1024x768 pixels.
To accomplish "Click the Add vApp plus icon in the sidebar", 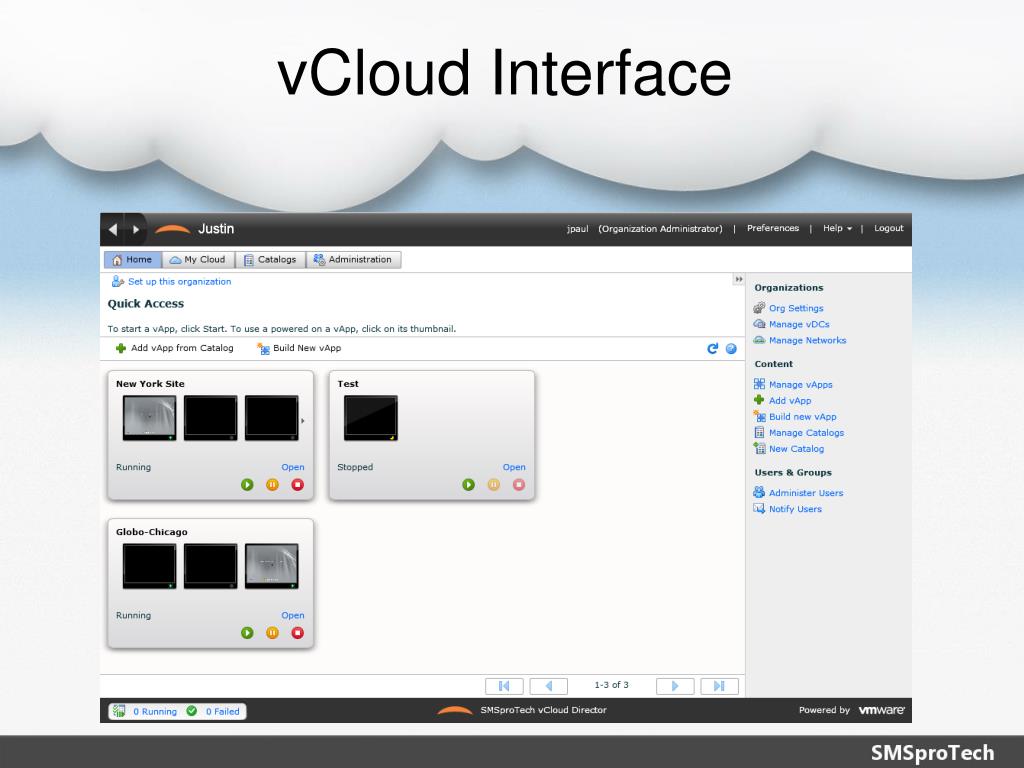I will pos(759,400).
